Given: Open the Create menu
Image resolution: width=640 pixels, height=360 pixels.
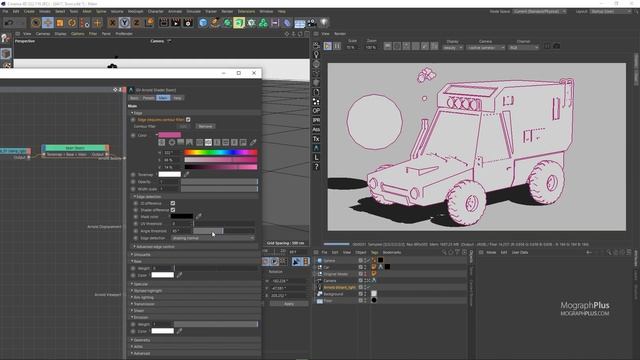Looking at the screenshot, I should pyautogui.click(x=29, y=11).
